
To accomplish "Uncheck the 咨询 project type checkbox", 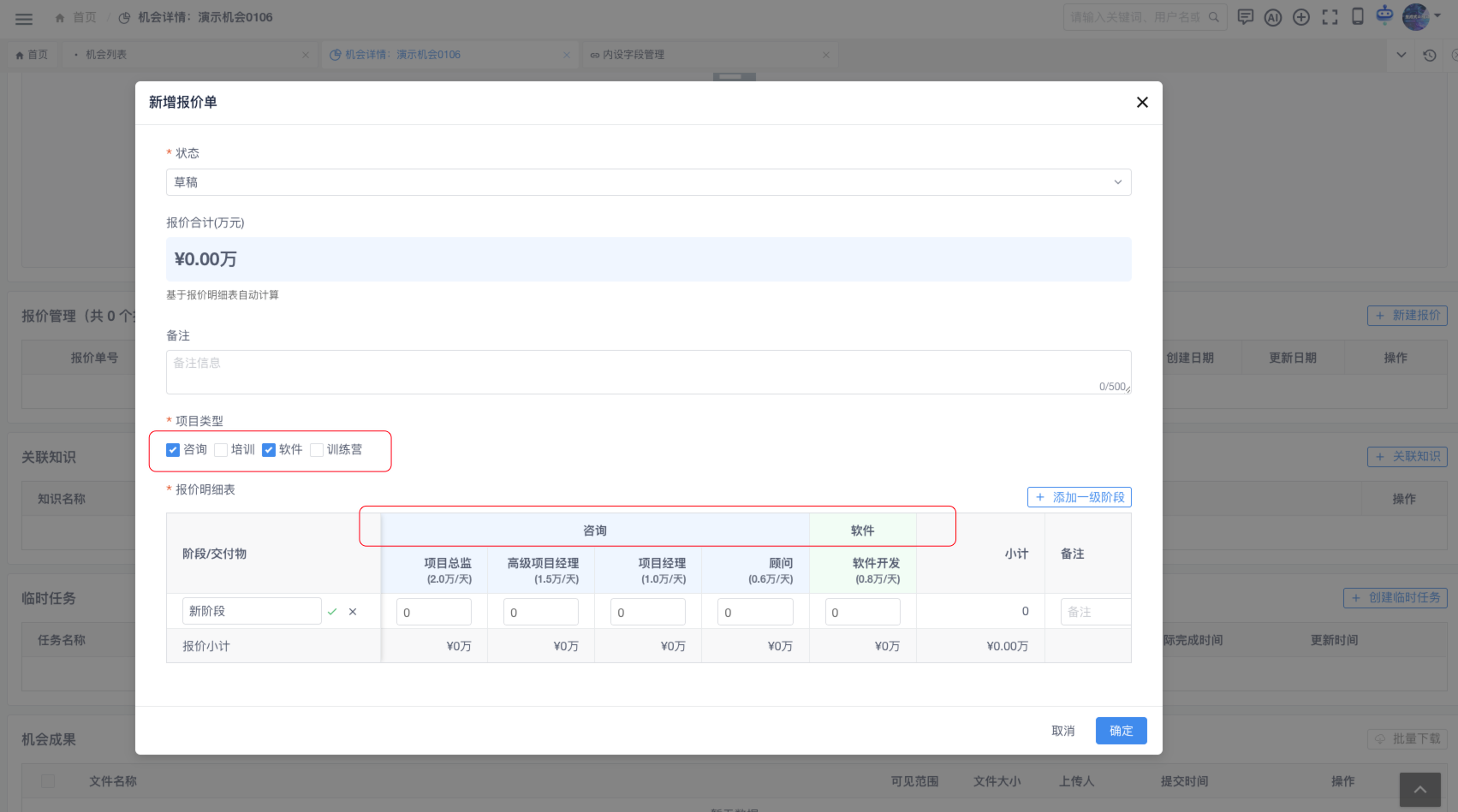I will pos(173,450).
